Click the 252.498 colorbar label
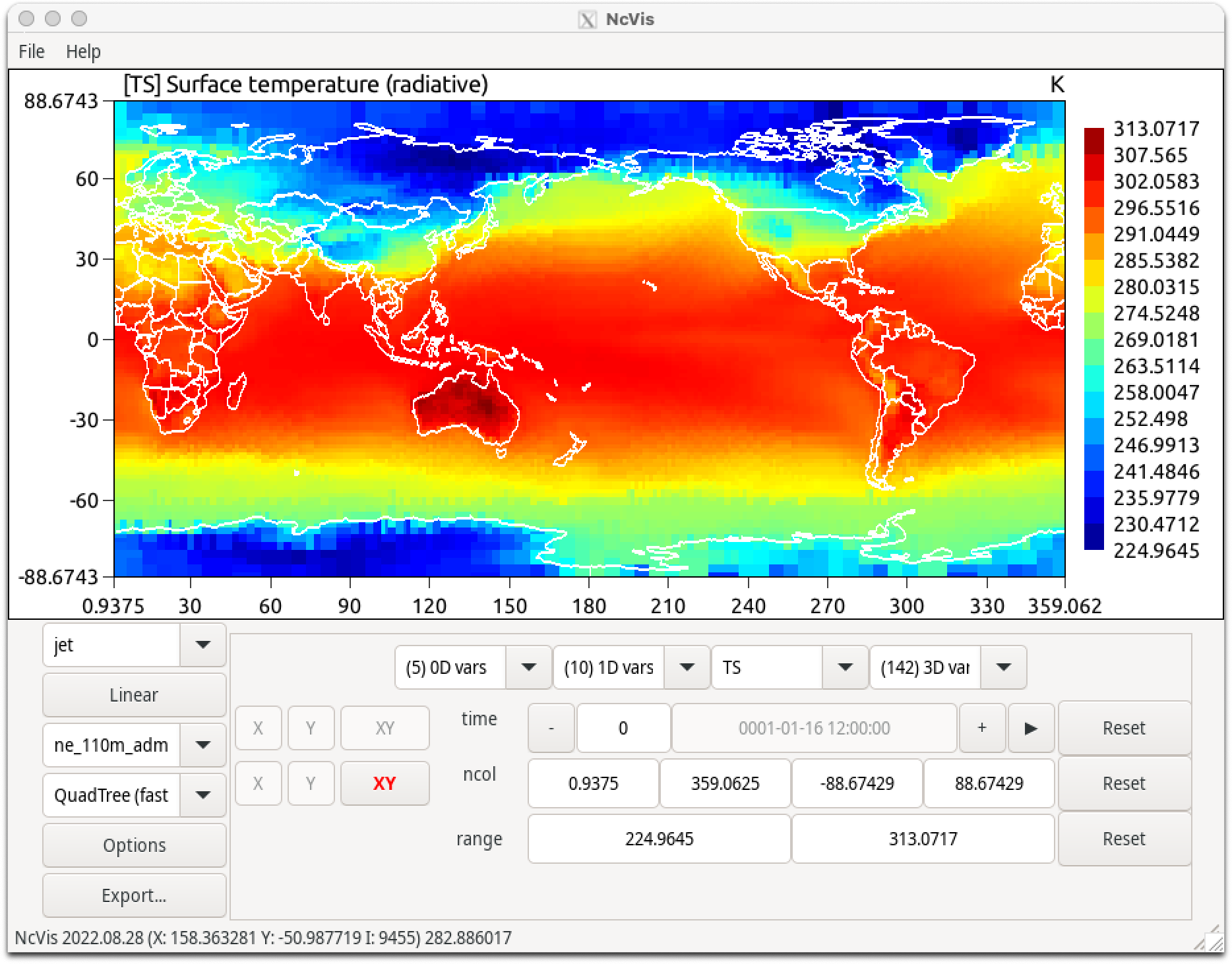The image size is (1232, 964). click(1151, 419)
